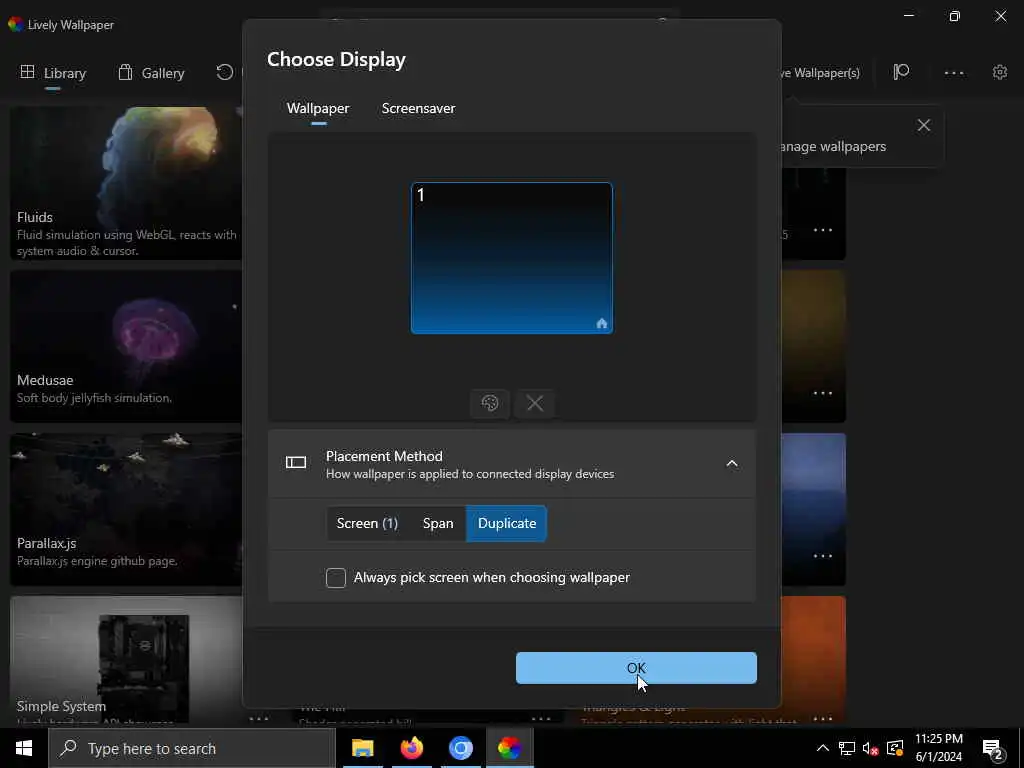This screenshot has height=768, width=1024.
Task: Open the Gallery tab in Lively Wallpaper
Action: click(152, 72)
